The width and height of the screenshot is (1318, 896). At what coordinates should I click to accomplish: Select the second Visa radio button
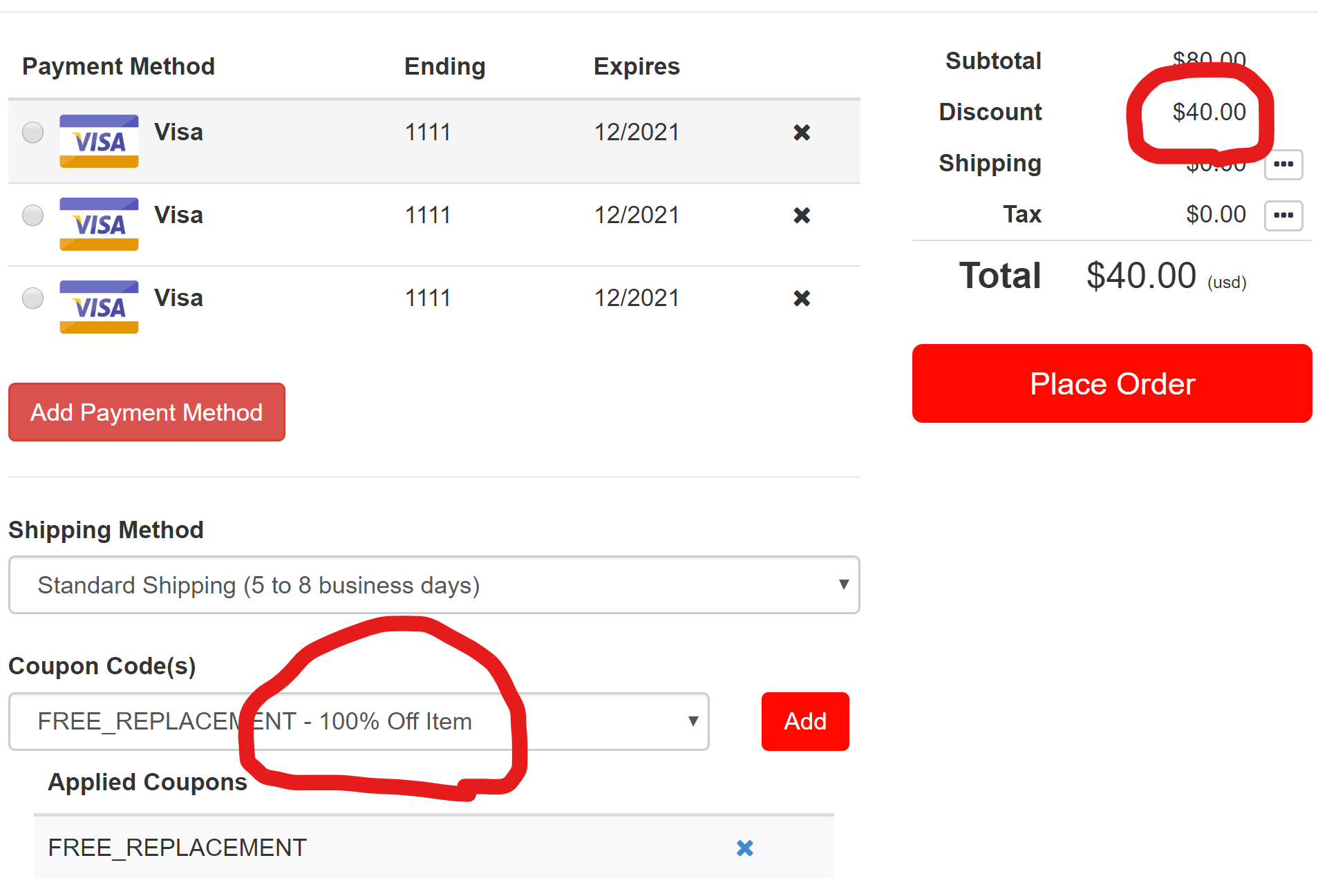(32, 215)
